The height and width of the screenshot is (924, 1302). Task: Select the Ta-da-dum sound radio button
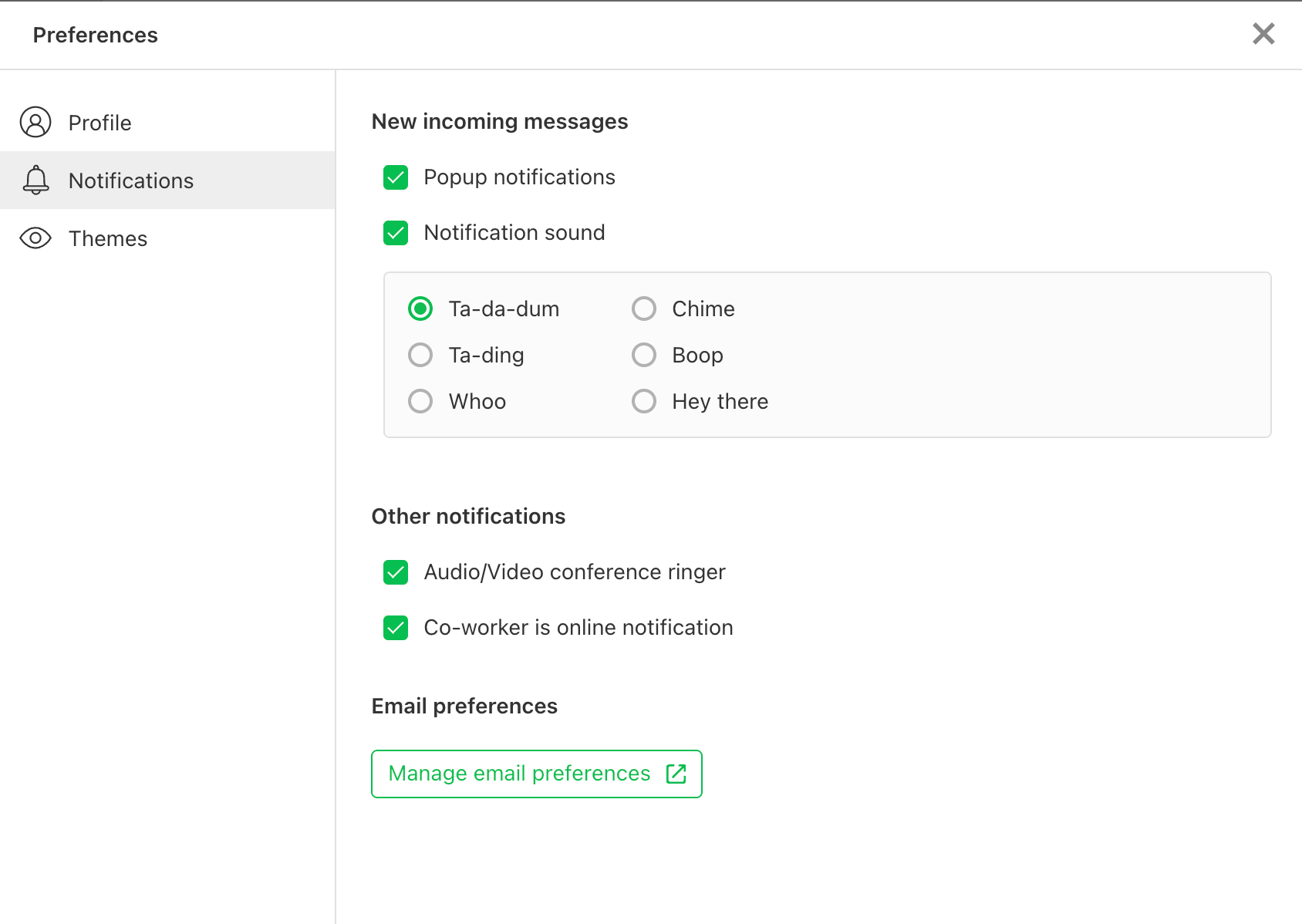point(420,309)
